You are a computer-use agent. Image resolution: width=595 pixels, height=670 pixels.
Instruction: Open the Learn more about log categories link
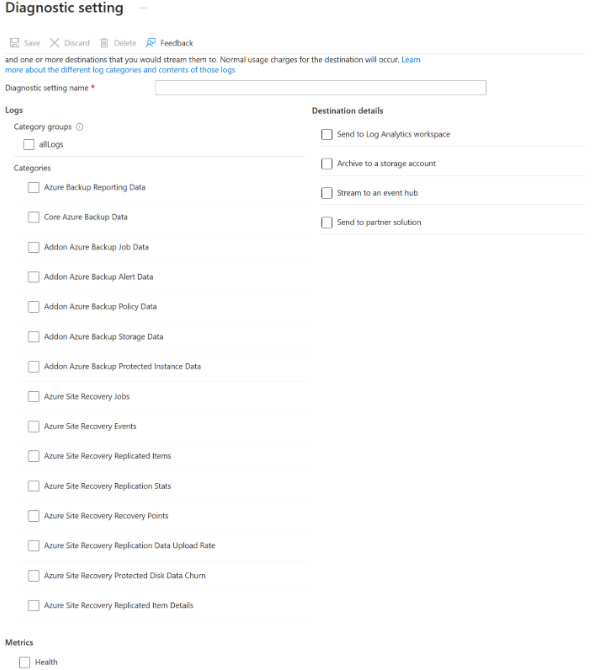pos(120,70)
